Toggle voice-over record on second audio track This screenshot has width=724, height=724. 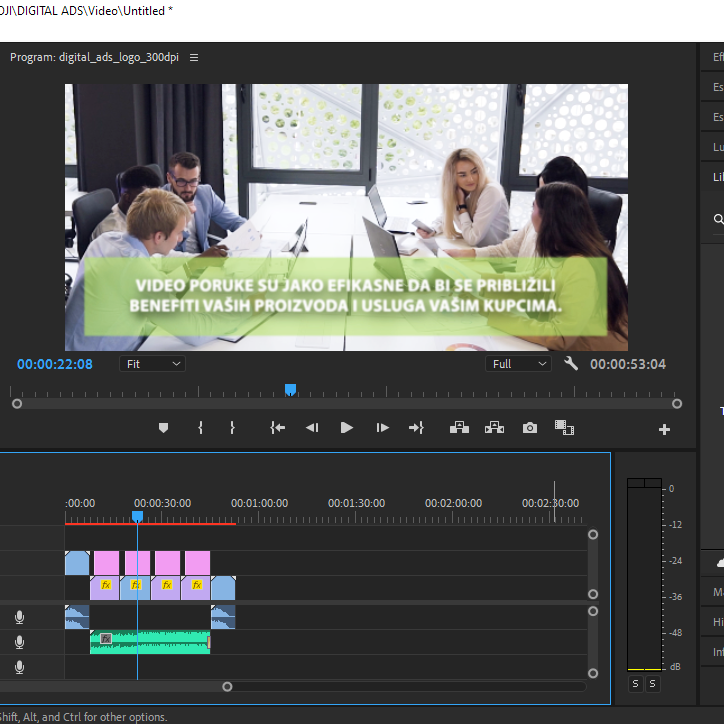[x=19, y=643]
